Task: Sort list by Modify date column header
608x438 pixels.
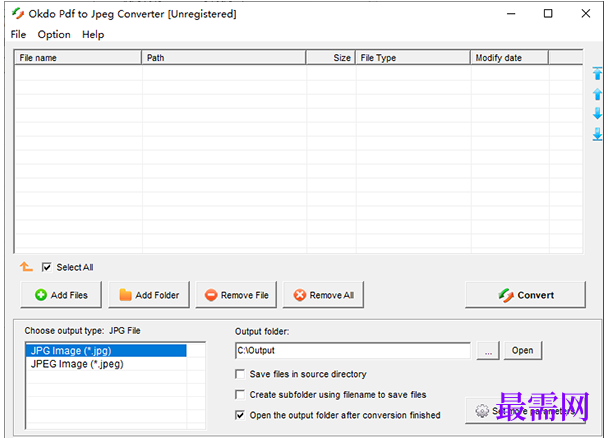Action: pos(510,58)
